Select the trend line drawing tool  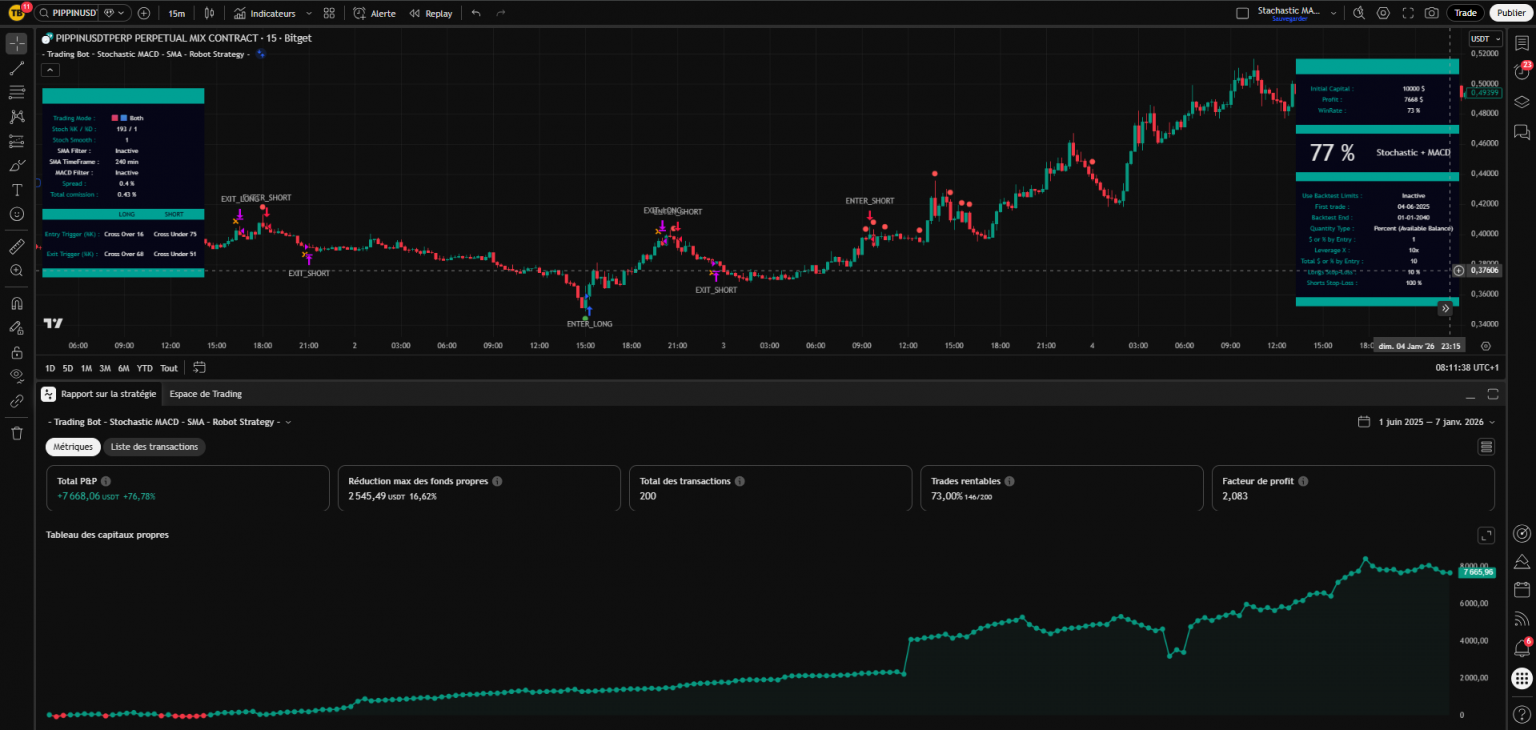tap(17, 68)
